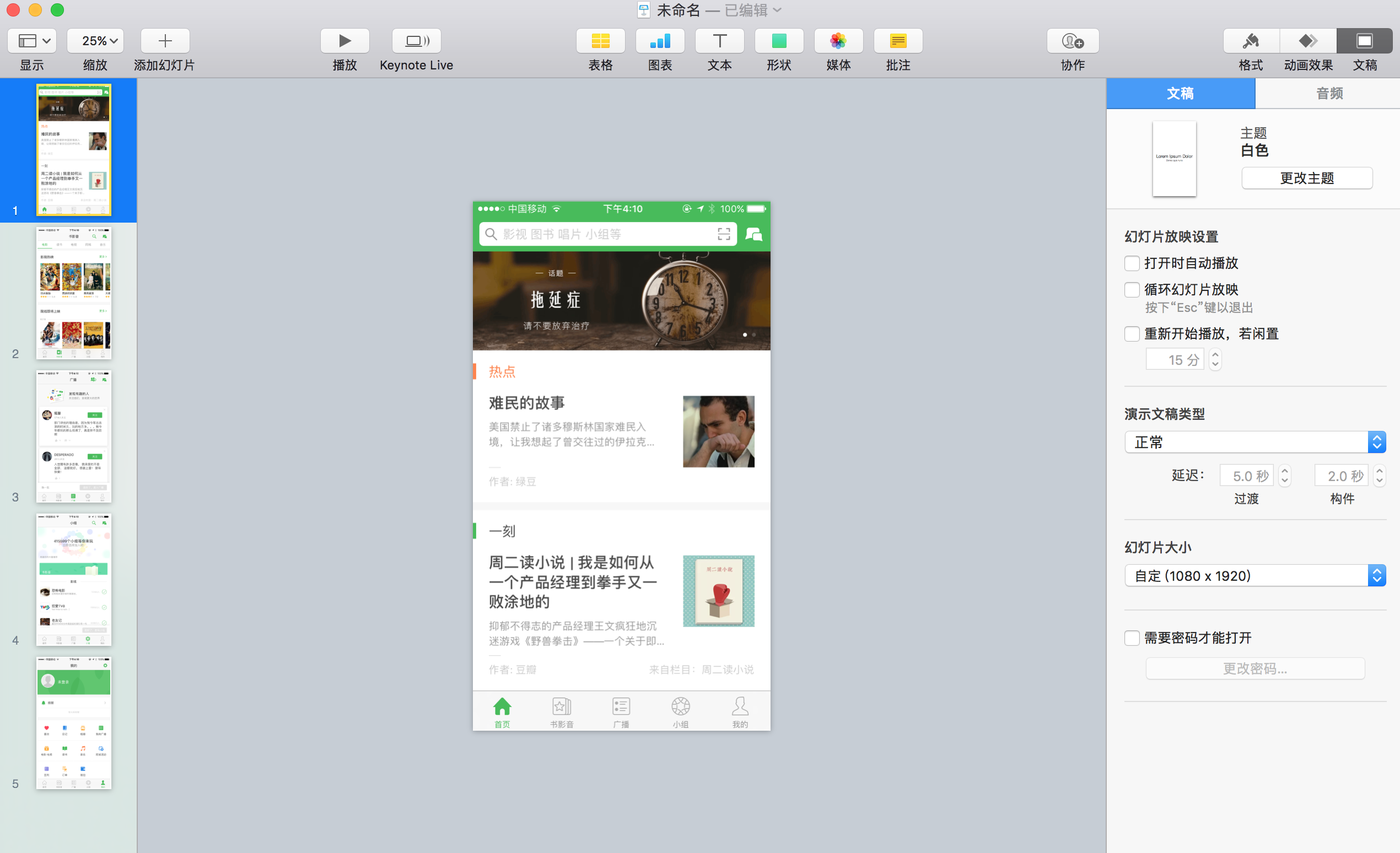Click the 作者: 豆瓣 author text
Image resolution: width=1400 pixels, height=853 pixels.
pos(513,670)
